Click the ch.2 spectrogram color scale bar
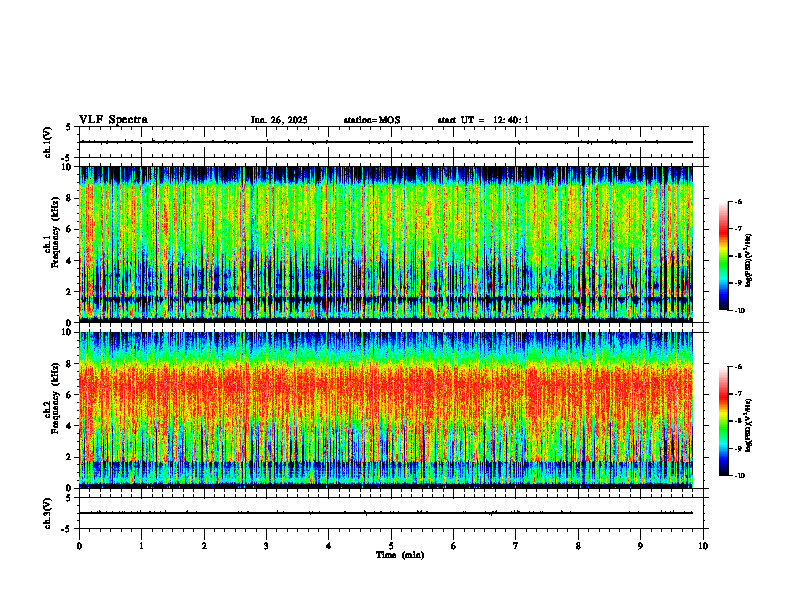Screen dimensions: 792x612 tap(723, 421)
